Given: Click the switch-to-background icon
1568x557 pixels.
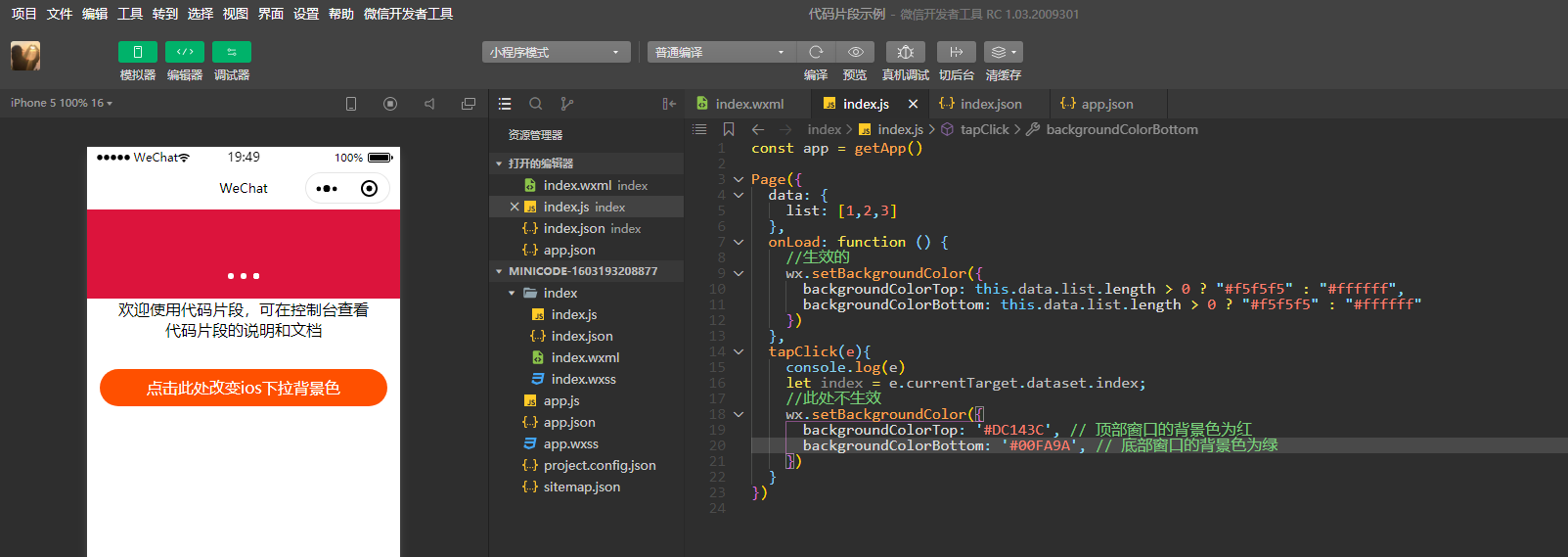Looking at the screenshot, I should pyautogui.click(x=957, y=52).
